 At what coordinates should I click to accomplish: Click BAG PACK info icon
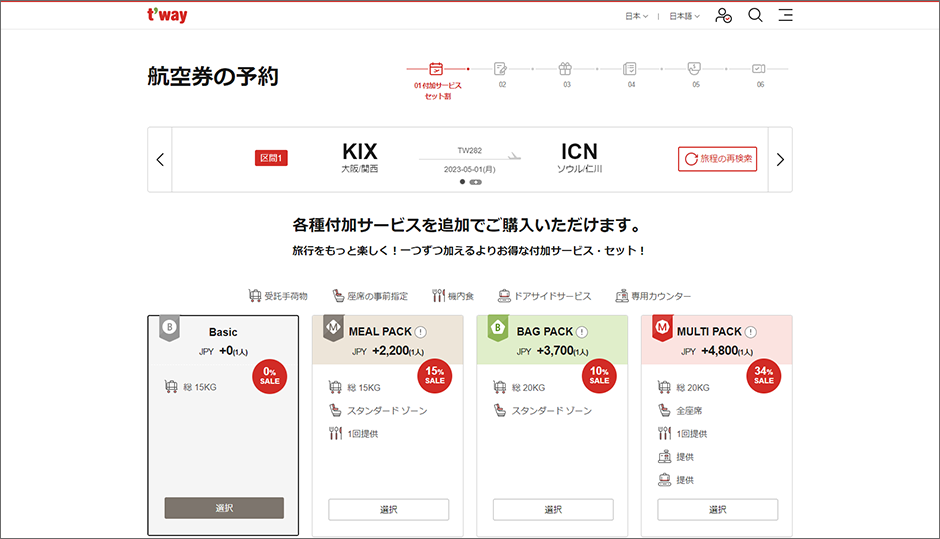click(x=582, y=332)
